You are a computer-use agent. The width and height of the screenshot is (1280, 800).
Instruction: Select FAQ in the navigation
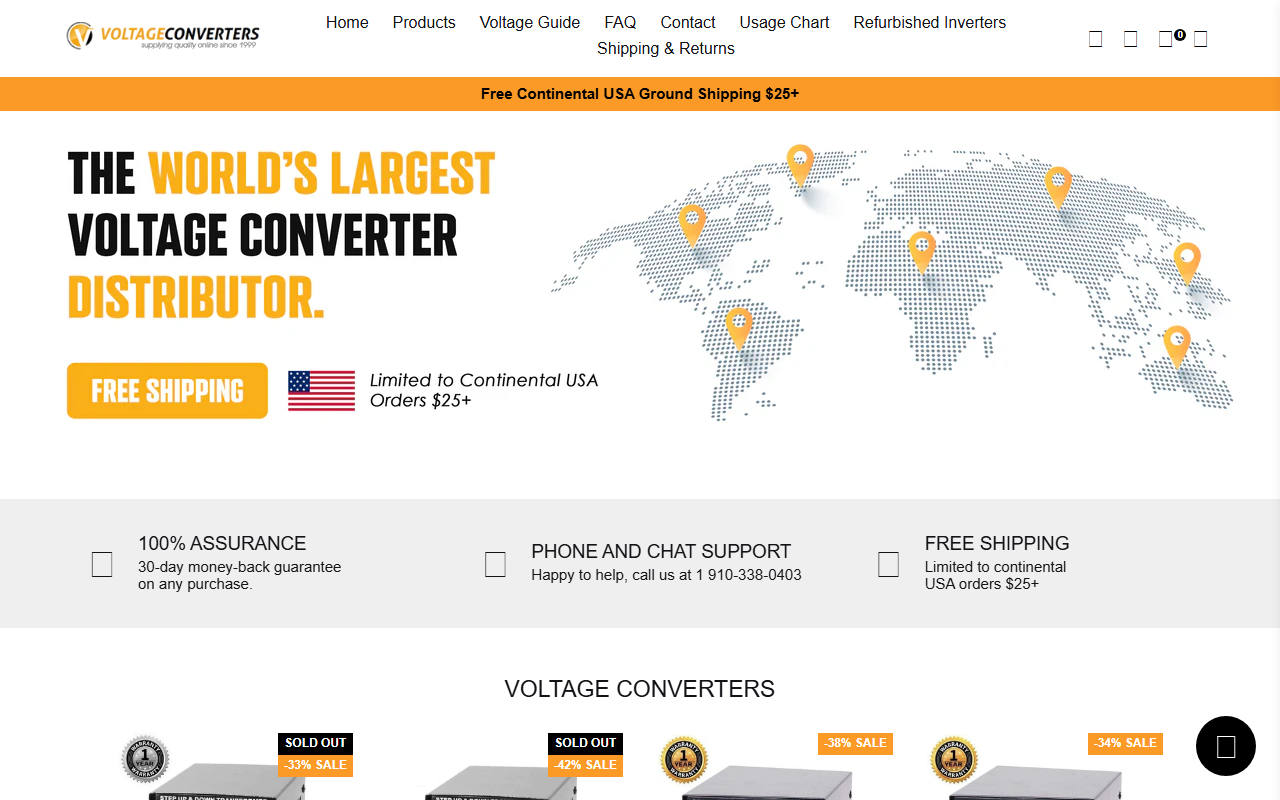click(620, 22)
